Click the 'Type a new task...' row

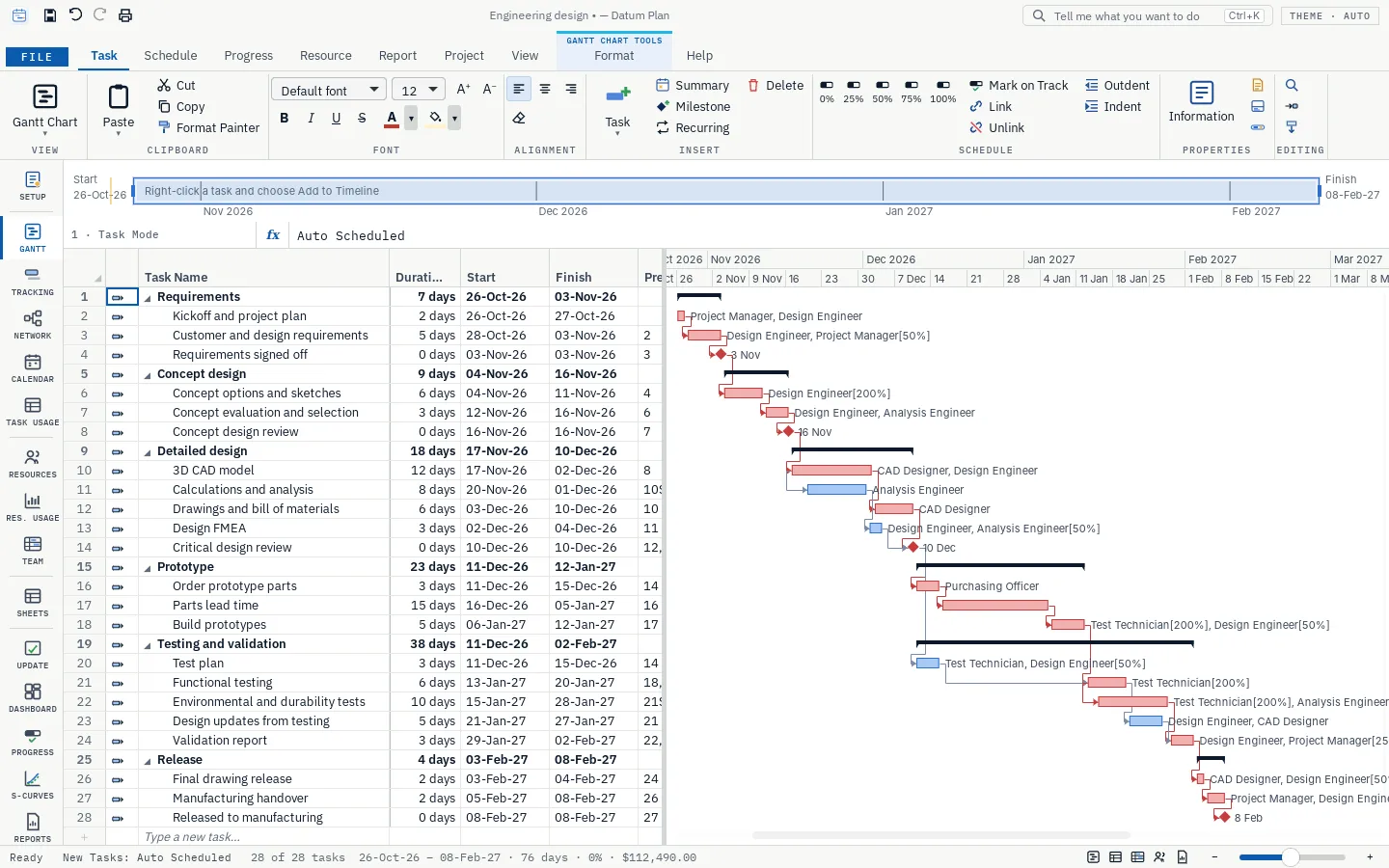pos(264,837)
